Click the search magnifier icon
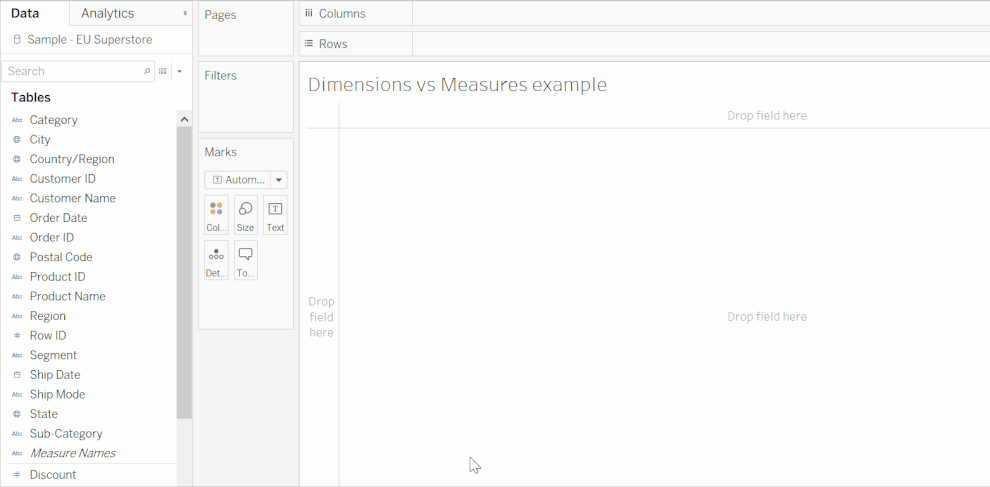Viewport: 990px width, 487px height. tap(148, 71)
